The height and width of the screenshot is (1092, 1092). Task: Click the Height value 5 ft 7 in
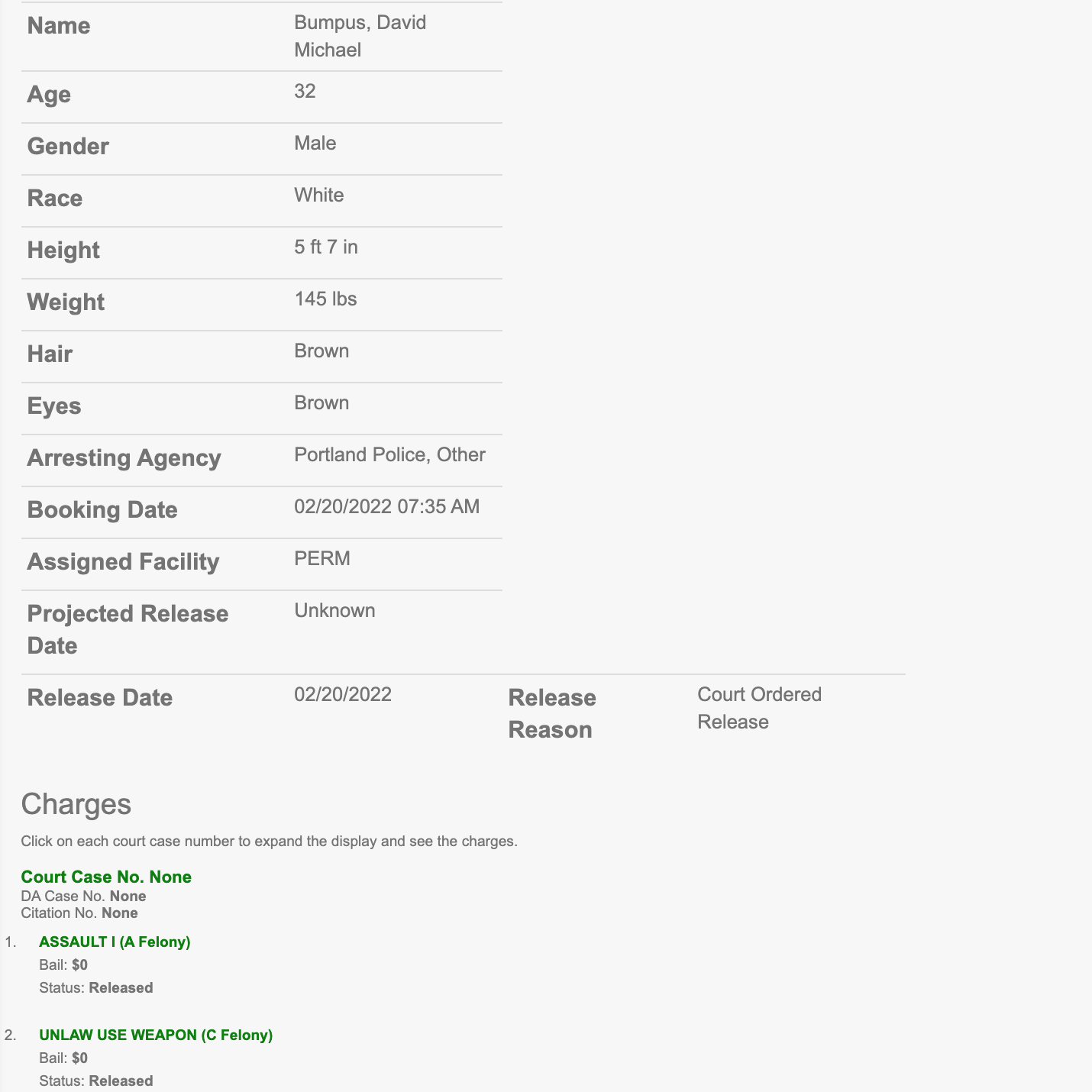pos(326,247)
